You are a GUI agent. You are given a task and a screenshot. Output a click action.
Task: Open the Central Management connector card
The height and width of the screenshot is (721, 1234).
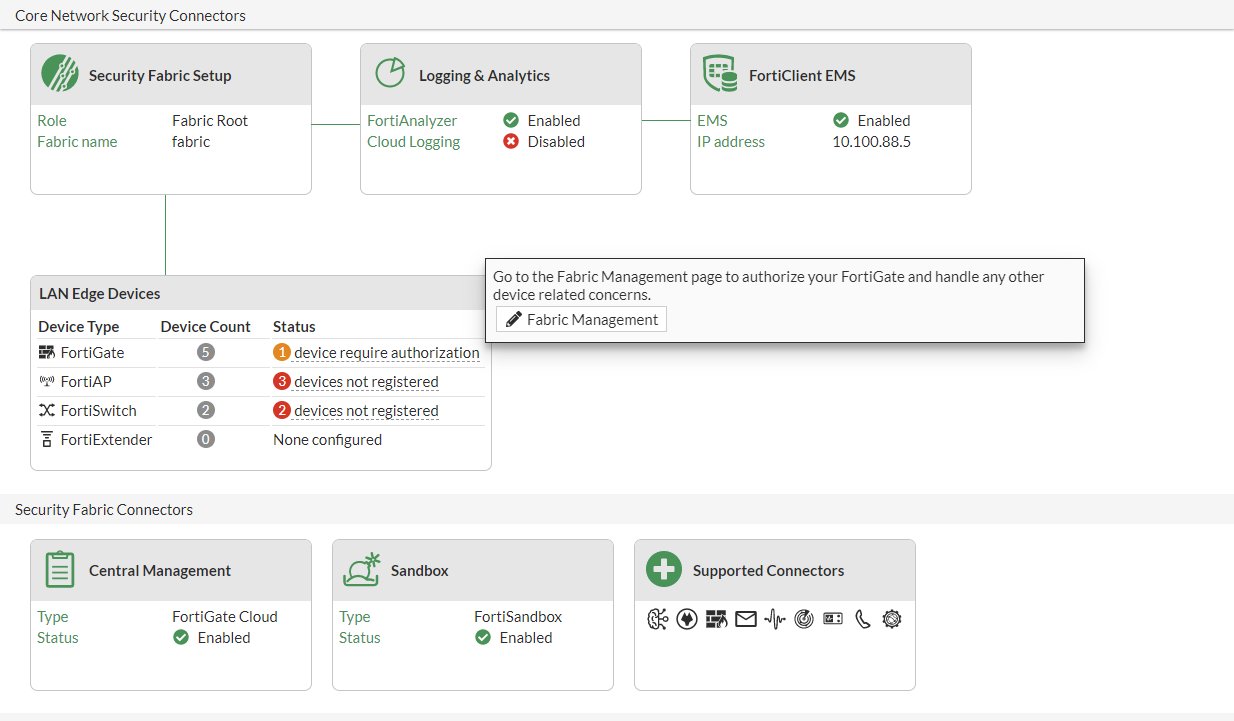click(x=160, y=570)
